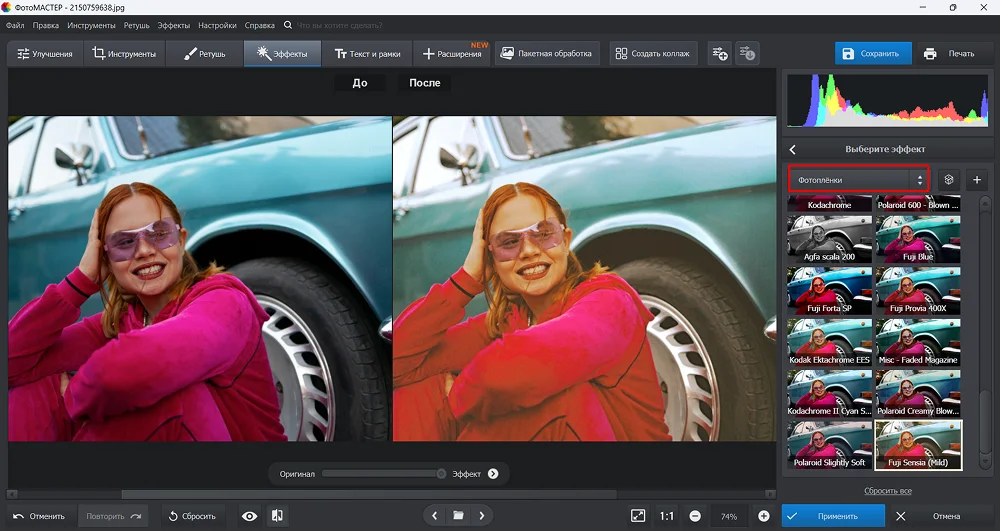Screen dimensions: 1000x531
Task: Select the Fuji Forta SP effect
Action: click(829, 290)
